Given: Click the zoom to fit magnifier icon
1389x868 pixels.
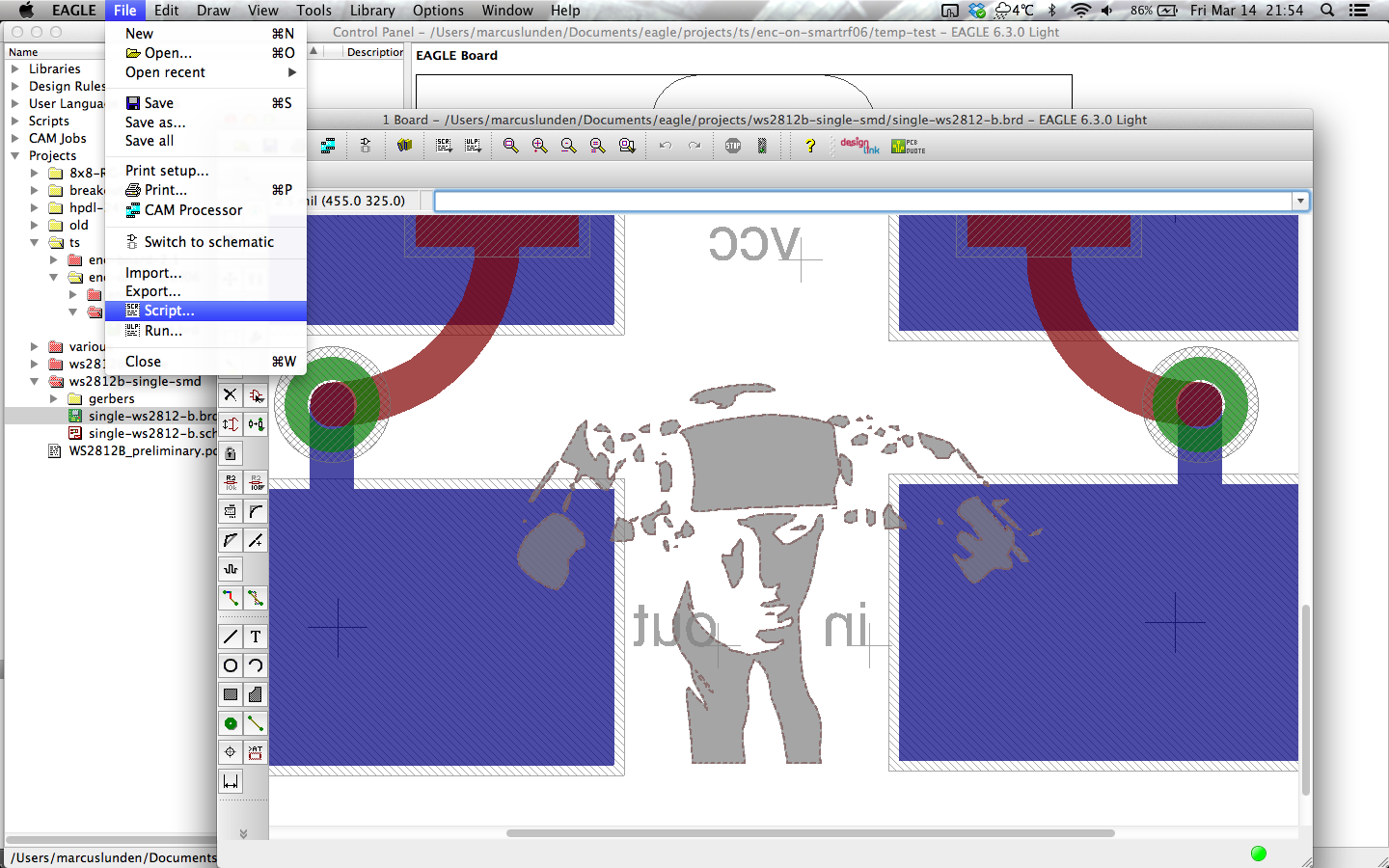Looking at the screenshot, I should 511,146.
